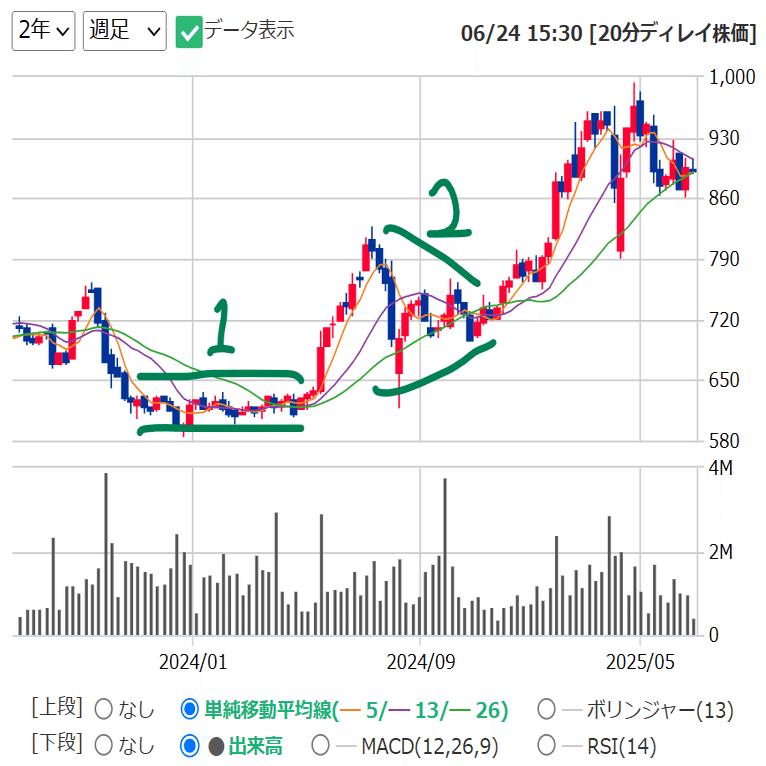Click the 860 price axis label
Screen dimensions: 766x766
724,198
